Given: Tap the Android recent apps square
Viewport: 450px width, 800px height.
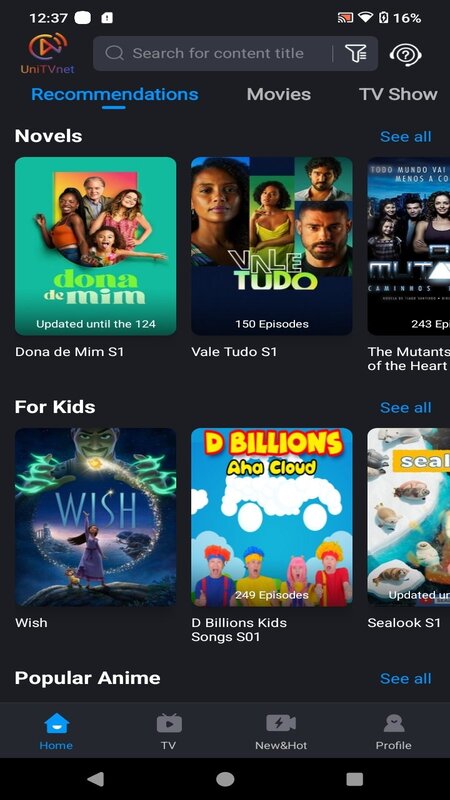Looking at the screenshot, I should point(355,779).
